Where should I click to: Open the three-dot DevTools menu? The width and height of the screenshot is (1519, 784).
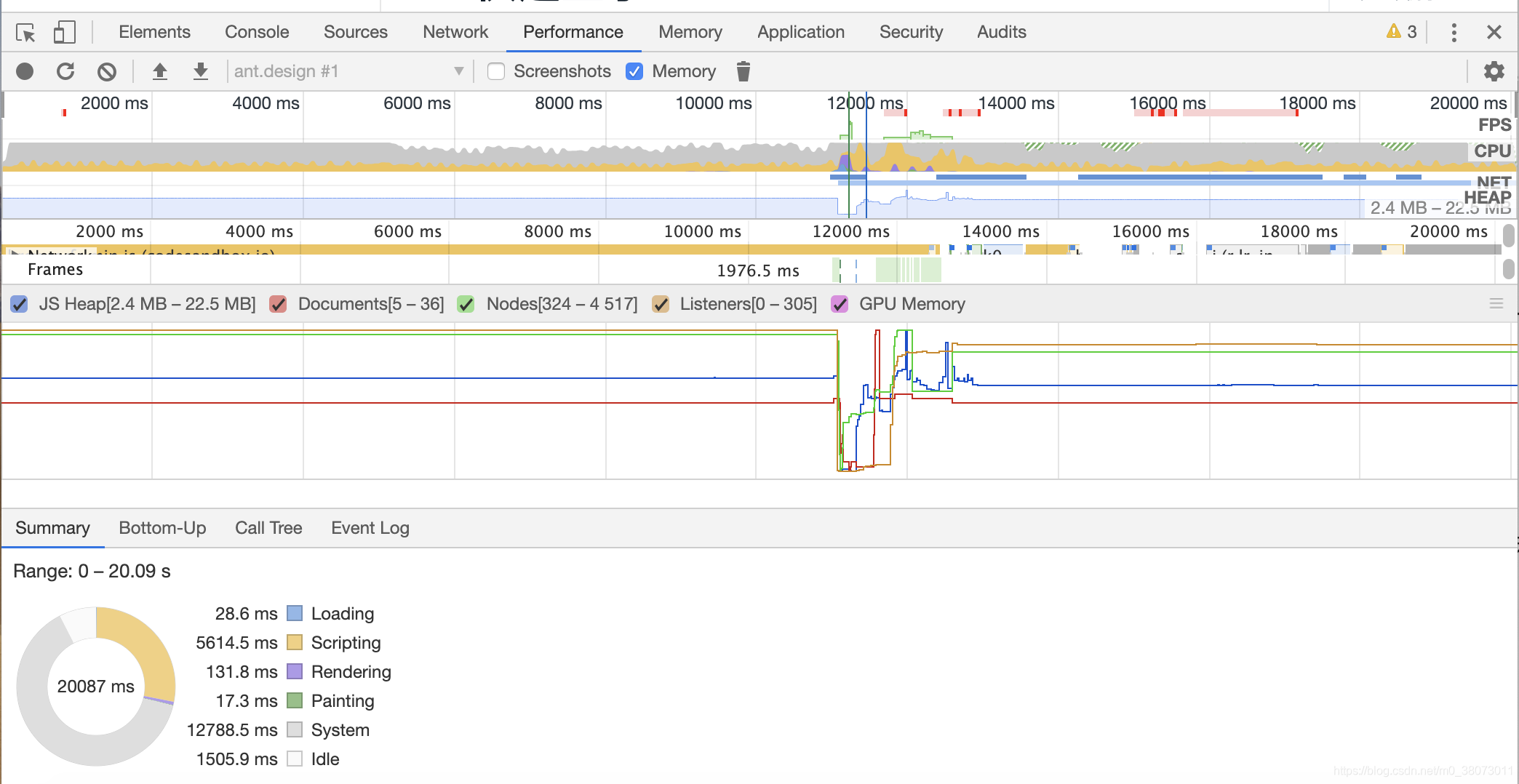(x=1454, y=32)
